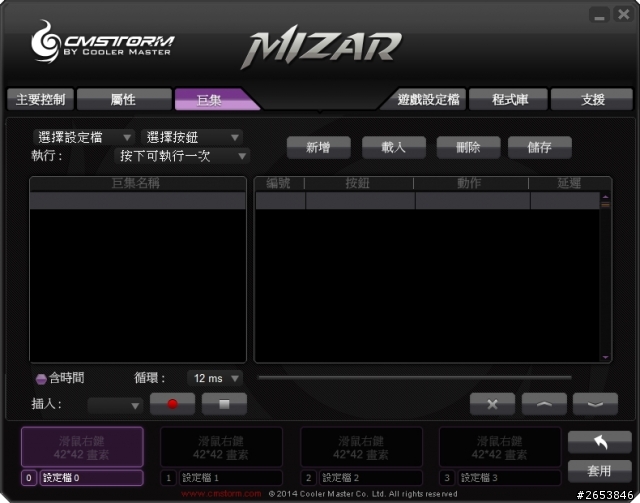Screen dimensions: 640x503
Task: Click the 設定檔 2 name field
Action: (x=371, y=478)
